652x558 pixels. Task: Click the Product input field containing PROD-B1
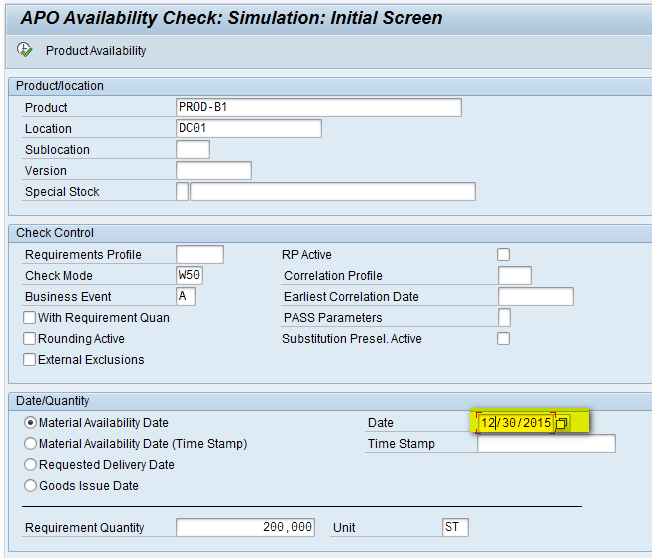[319, 107]
